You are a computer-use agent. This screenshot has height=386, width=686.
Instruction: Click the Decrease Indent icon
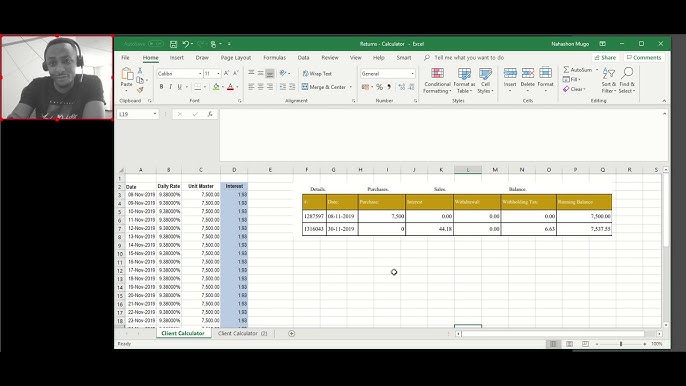pos(283,87)
